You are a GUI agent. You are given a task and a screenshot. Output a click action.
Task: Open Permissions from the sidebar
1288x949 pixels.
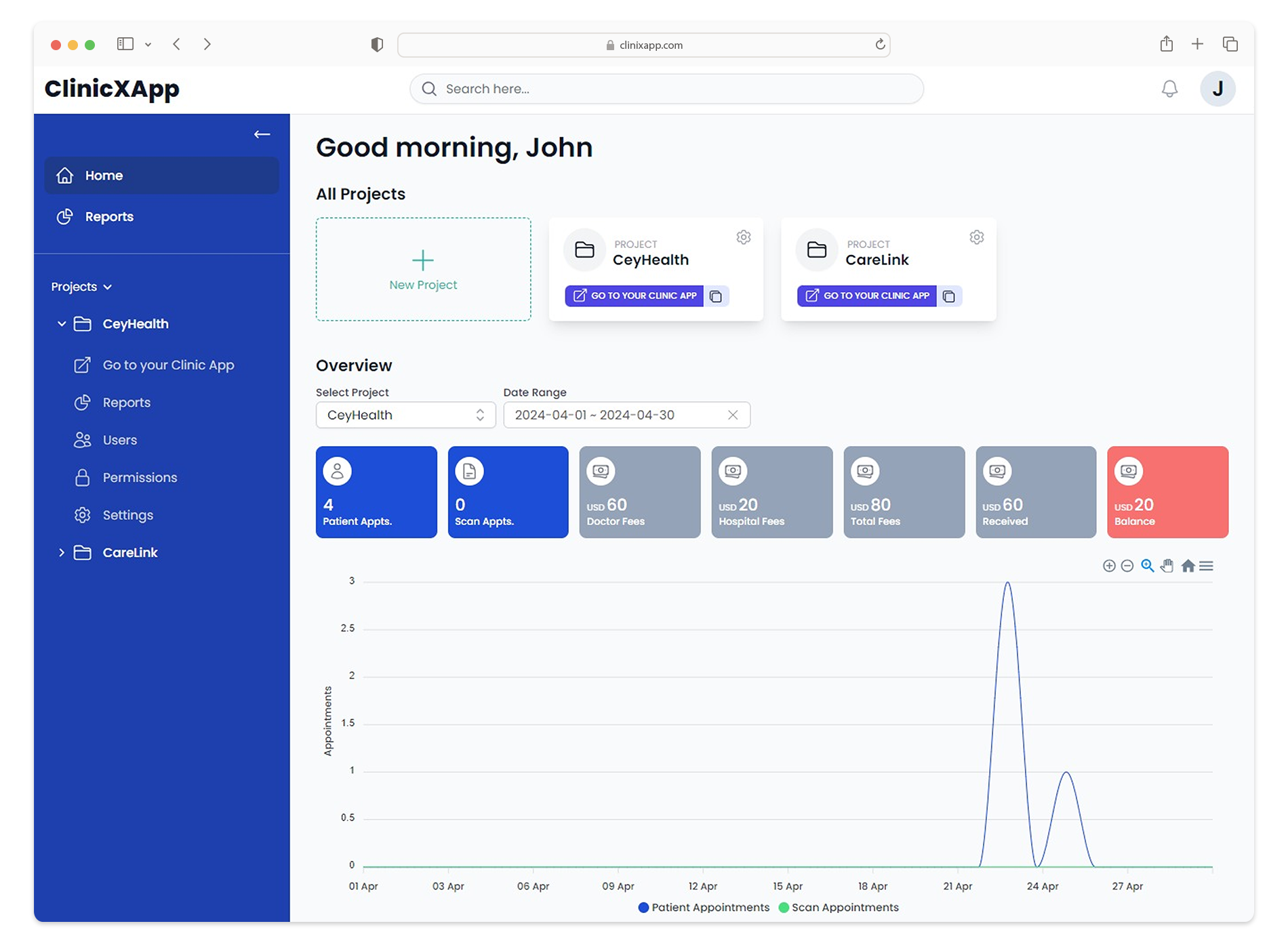pos(138,477)
